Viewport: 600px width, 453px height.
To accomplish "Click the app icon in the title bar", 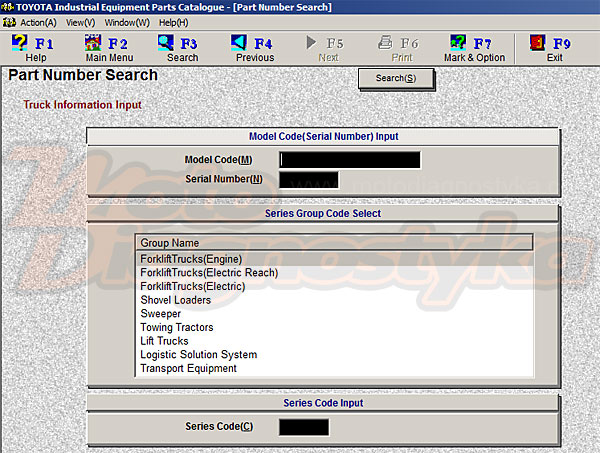I will click(x=8, y=7).
